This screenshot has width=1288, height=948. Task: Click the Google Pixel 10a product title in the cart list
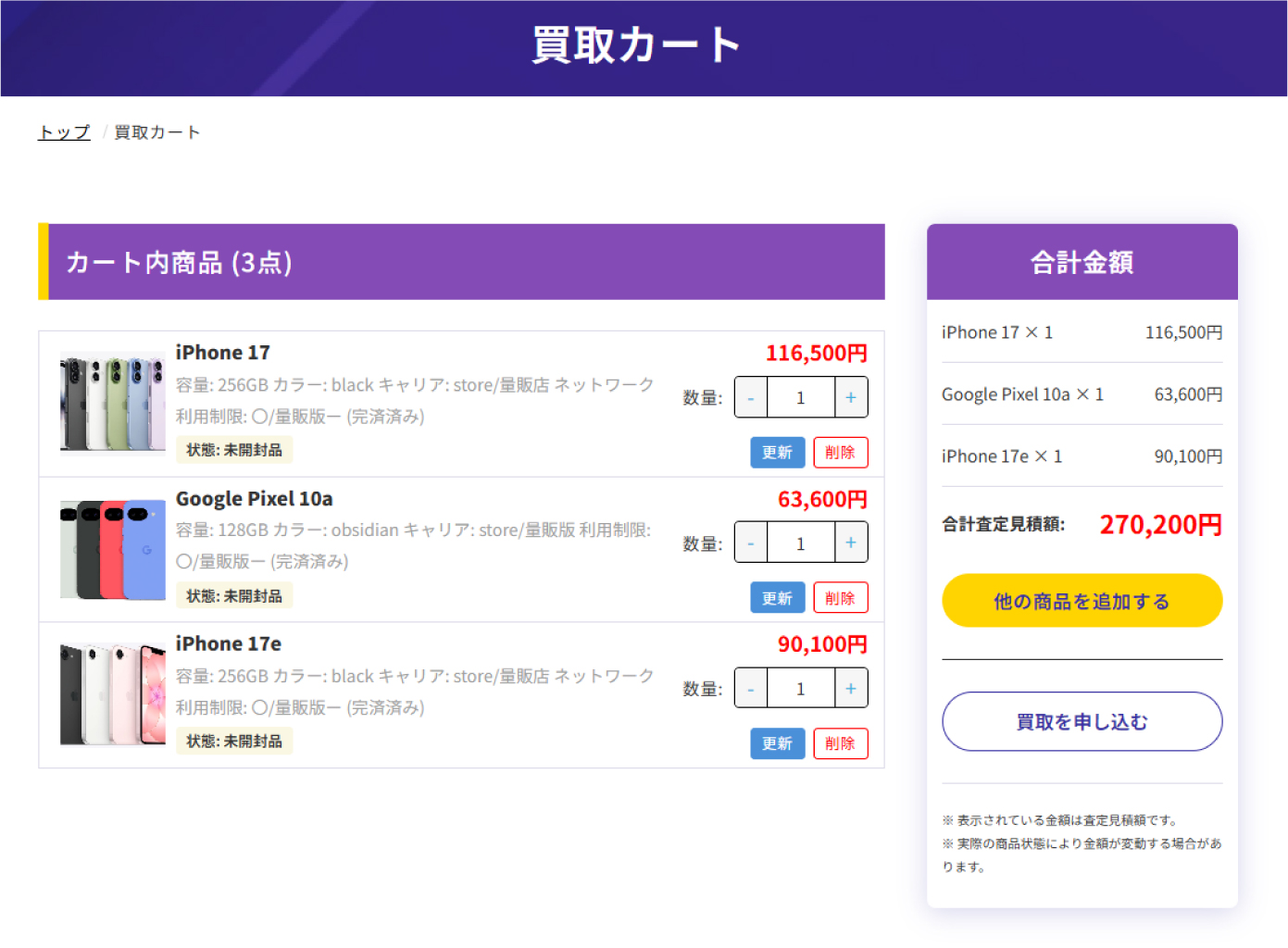pyautogui.click(x=255, y=499)
